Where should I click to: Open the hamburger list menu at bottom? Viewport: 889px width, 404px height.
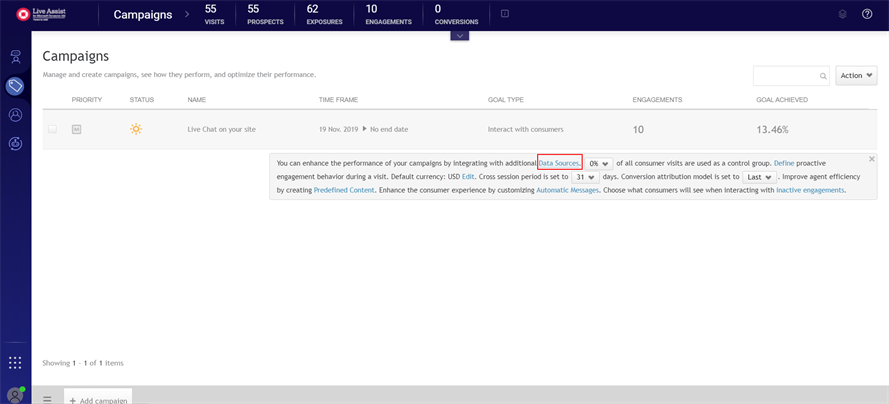click(x=47, y=399)
